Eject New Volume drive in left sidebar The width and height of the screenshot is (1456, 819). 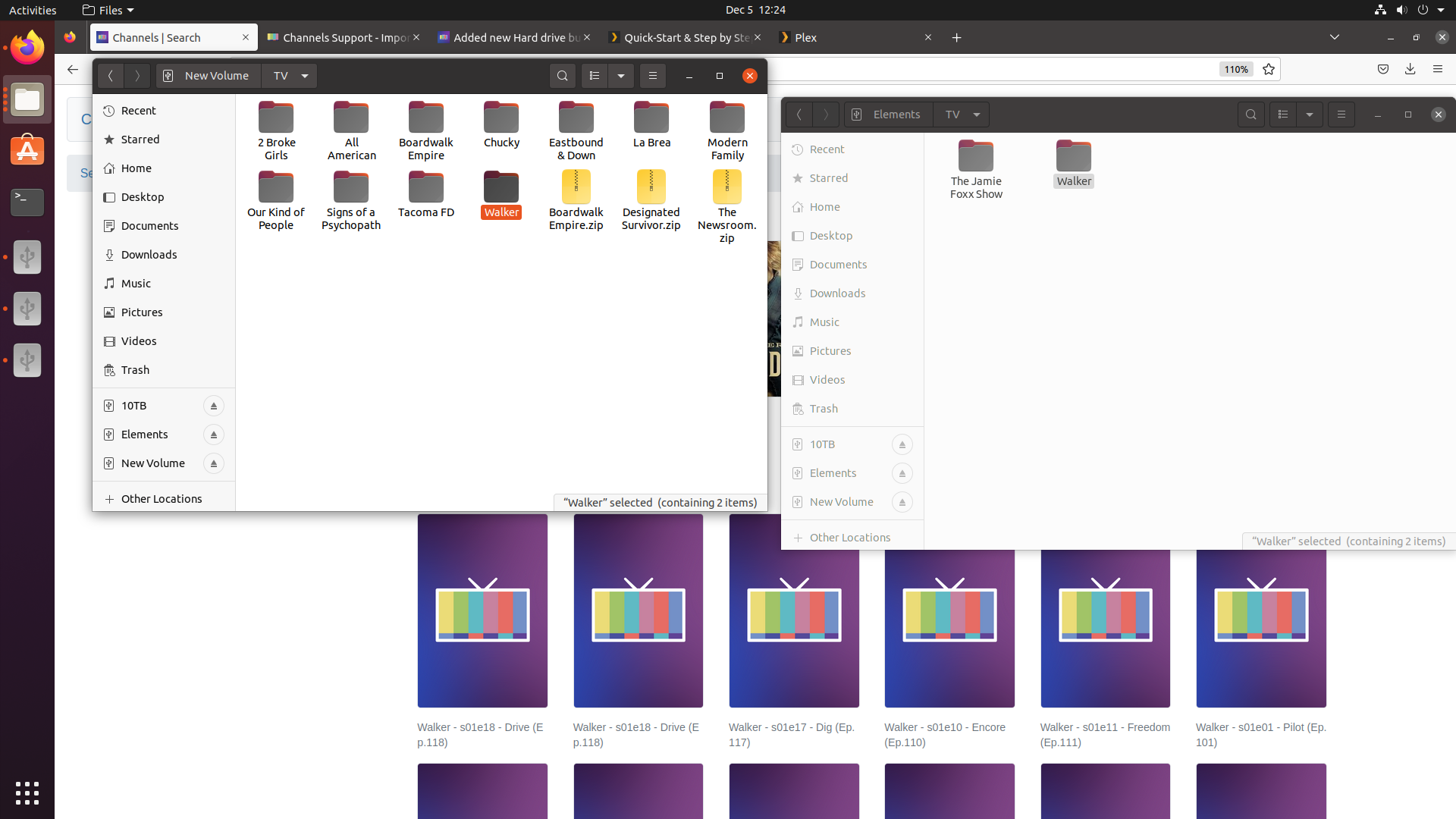[214, 464]
